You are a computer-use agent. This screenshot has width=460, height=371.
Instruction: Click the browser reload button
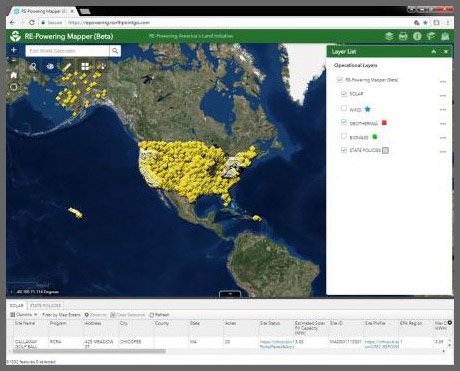click(32, 23)
